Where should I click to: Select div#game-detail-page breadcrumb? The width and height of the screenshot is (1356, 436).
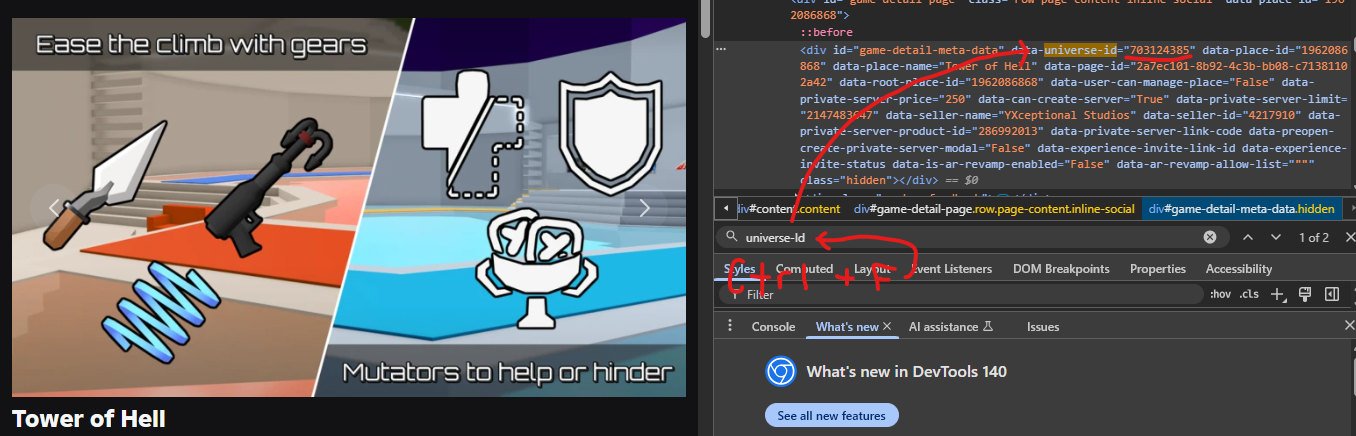click(x=994, y=209)
